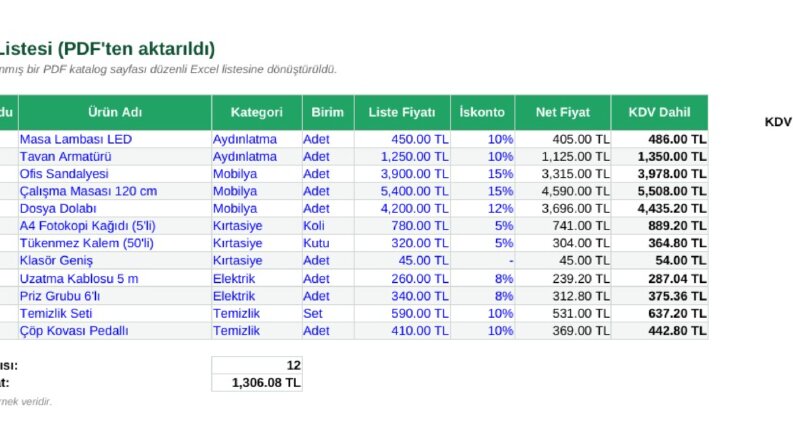
Task: Click the net price '312.80 TL' cell
Action: coord(563,296)
